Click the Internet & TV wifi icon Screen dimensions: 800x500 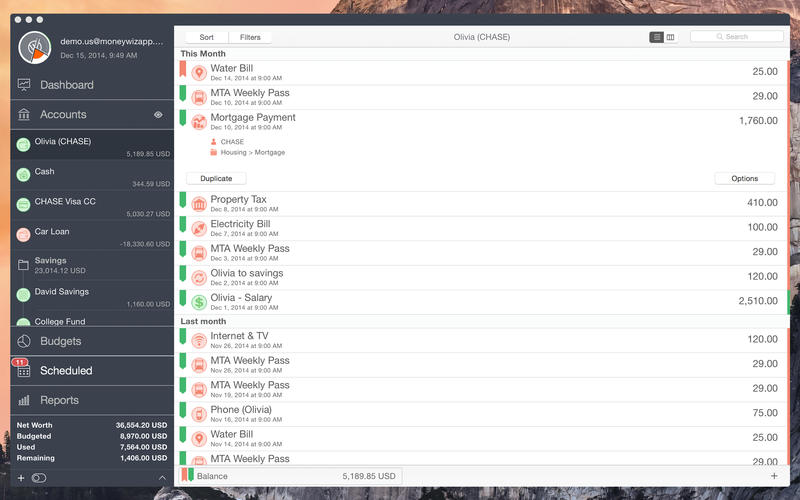[199, 340]
